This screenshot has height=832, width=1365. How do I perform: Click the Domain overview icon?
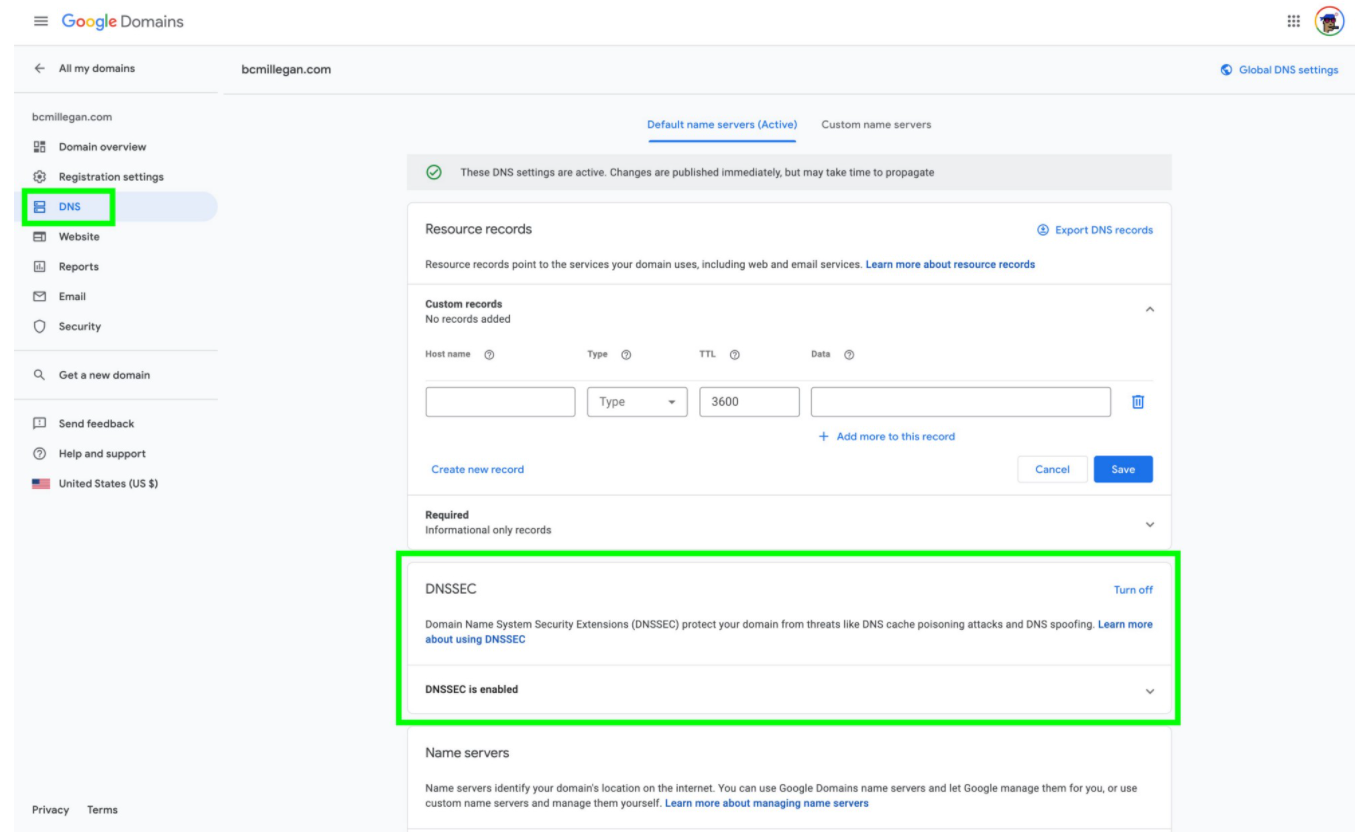pyautogui.click(x=40, y=147)
